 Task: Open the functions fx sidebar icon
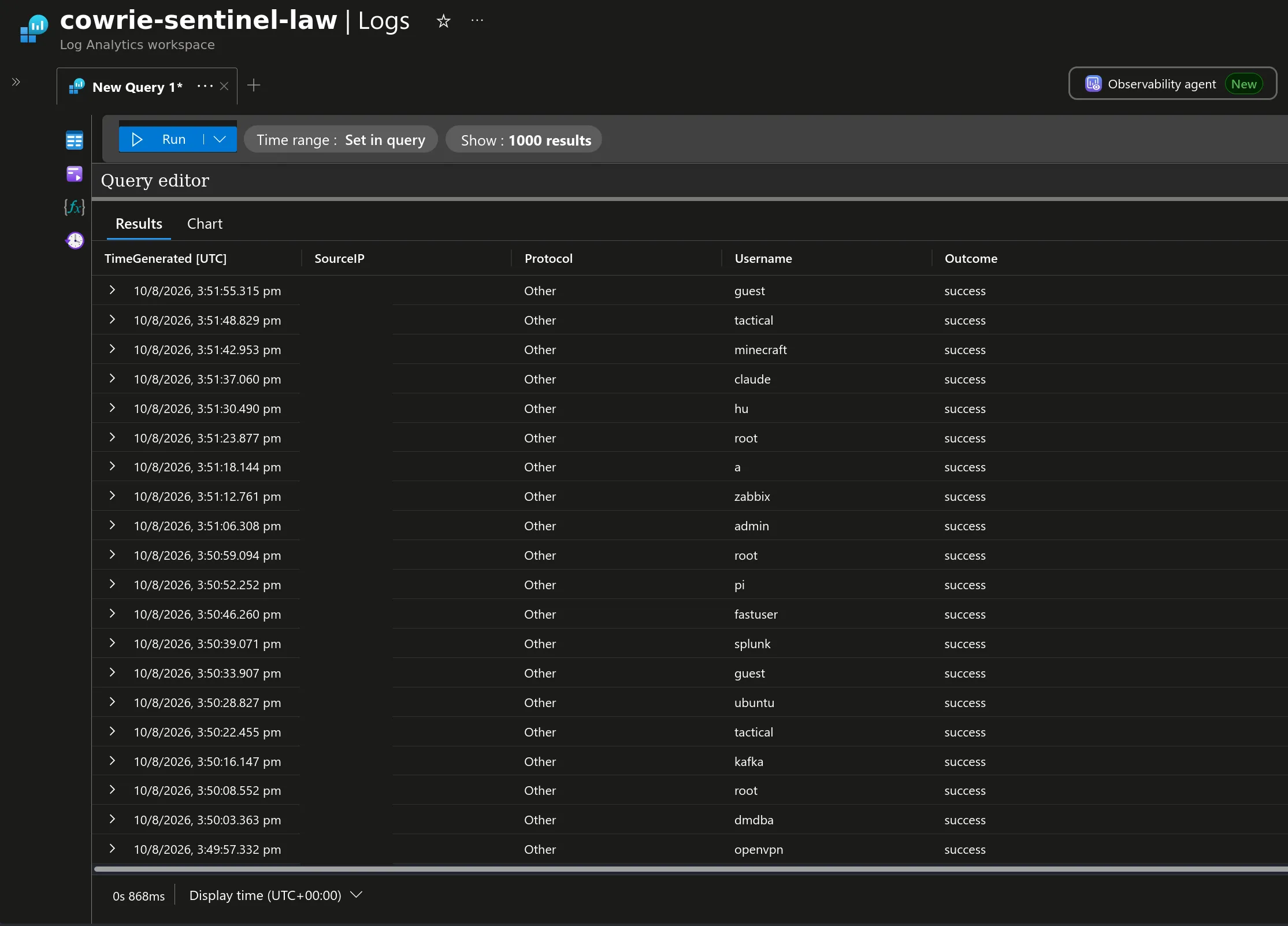[75, 207]
